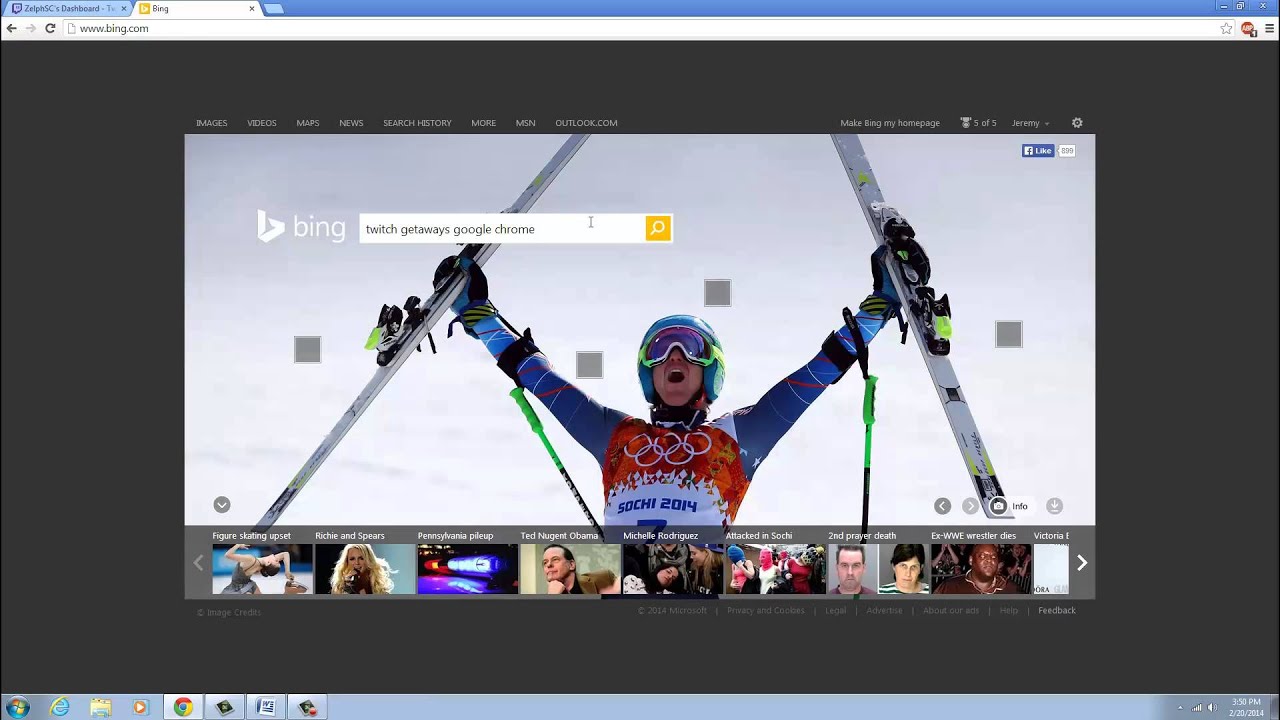Show hidden system tray icons
Image resolution: width=1280 pixels, height=720 pixels.
[x=1180, y=708]
